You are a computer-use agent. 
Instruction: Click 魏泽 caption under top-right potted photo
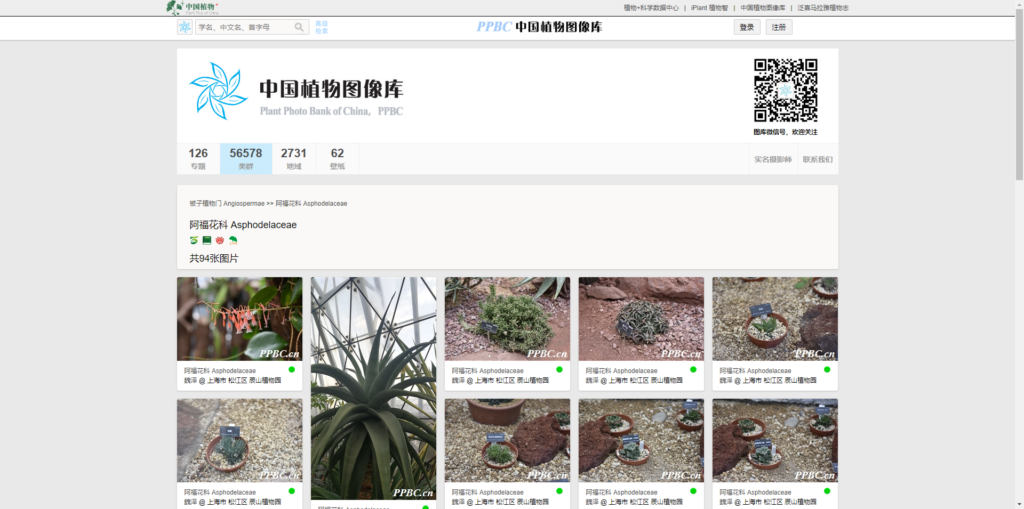pyautogui.click(x=768, y=380)
